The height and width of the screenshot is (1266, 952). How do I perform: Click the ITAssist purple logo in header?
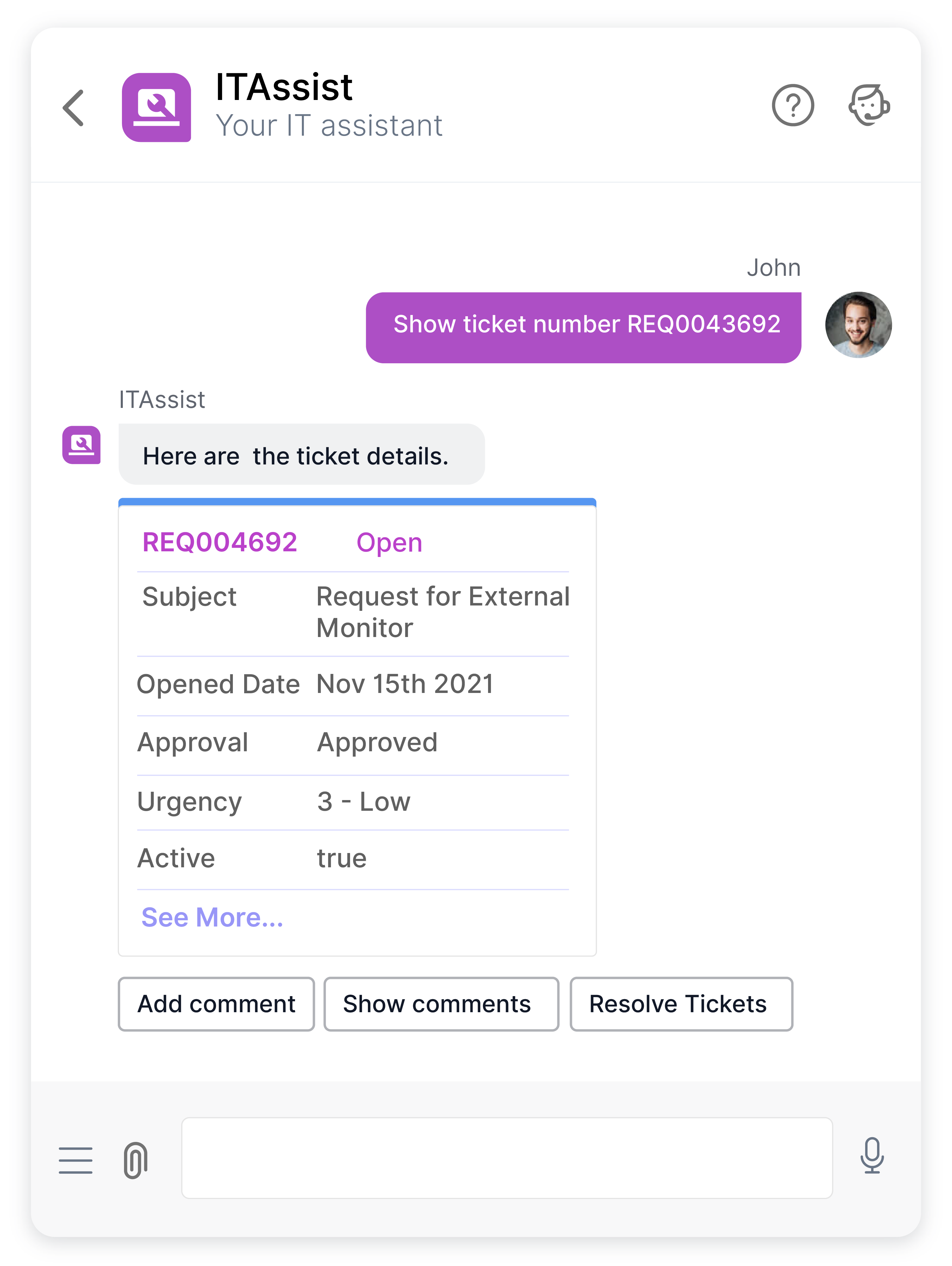[x=156, y=108]
